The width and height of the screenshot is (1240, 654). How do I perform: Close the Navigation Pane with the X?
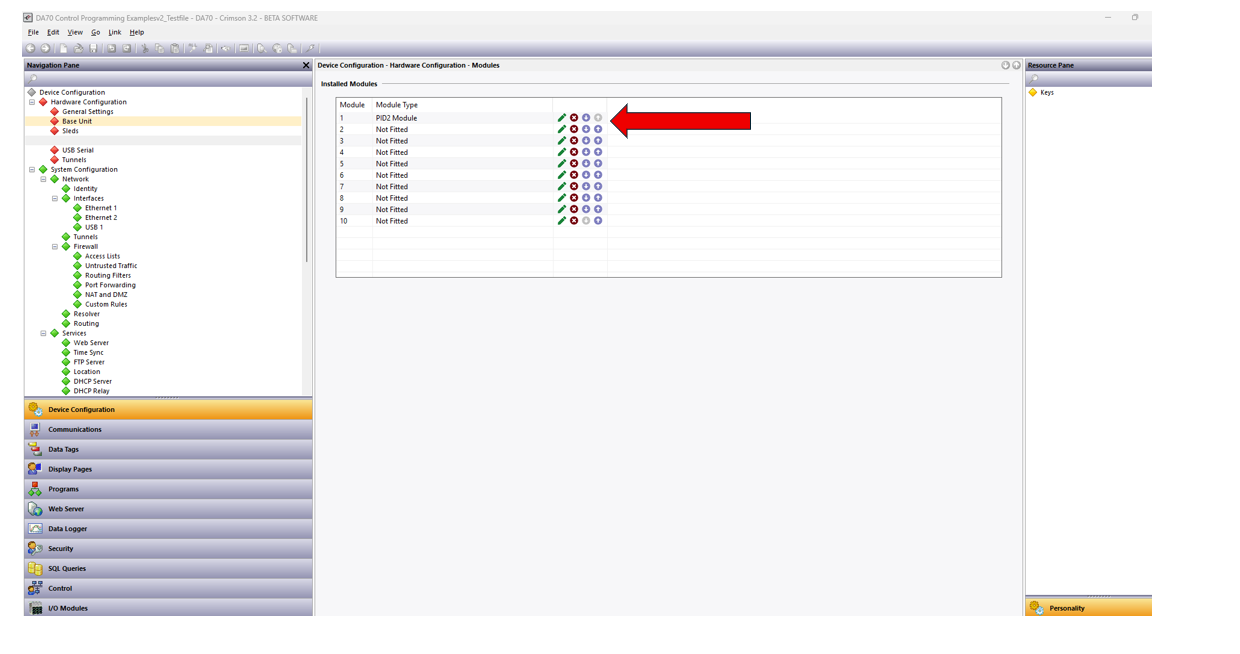coord(306,65)
